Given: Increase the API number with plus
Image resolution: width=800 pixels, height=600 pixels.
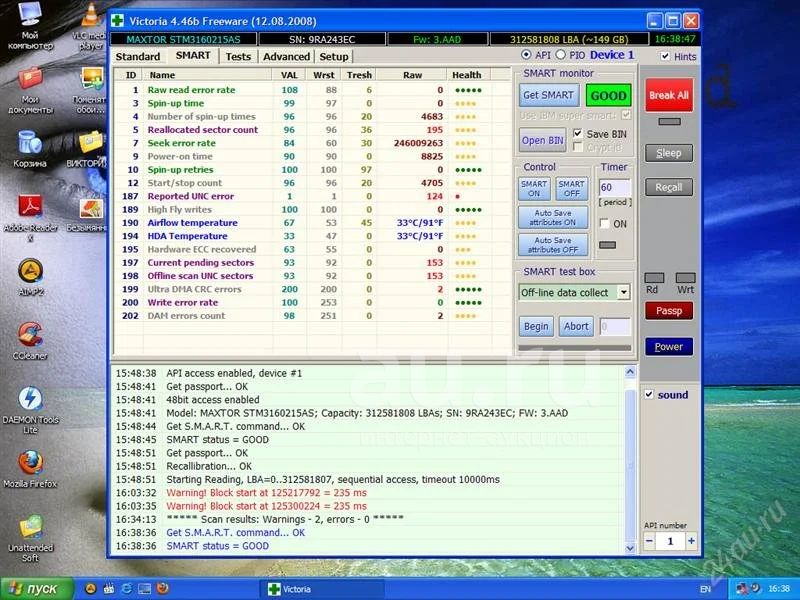Looking at the screenshot, I should click(x=691, y=541).
